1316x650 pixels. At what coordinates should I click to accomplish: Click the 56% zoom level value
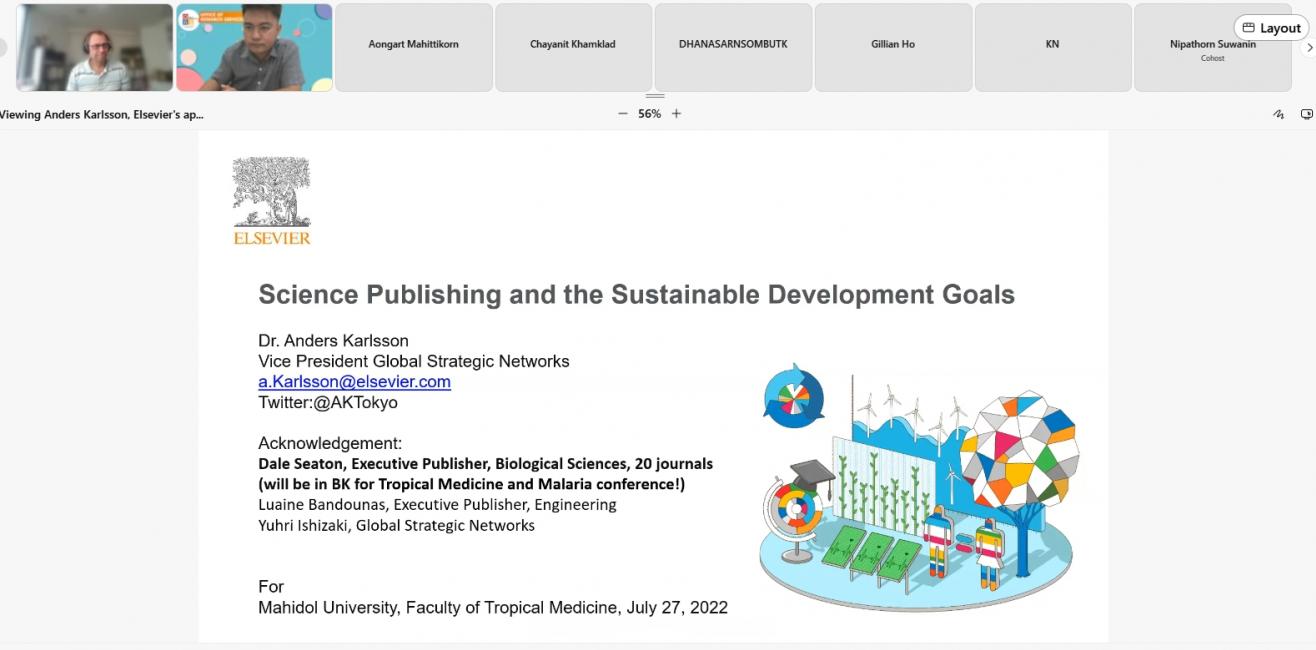pos(650,114)
